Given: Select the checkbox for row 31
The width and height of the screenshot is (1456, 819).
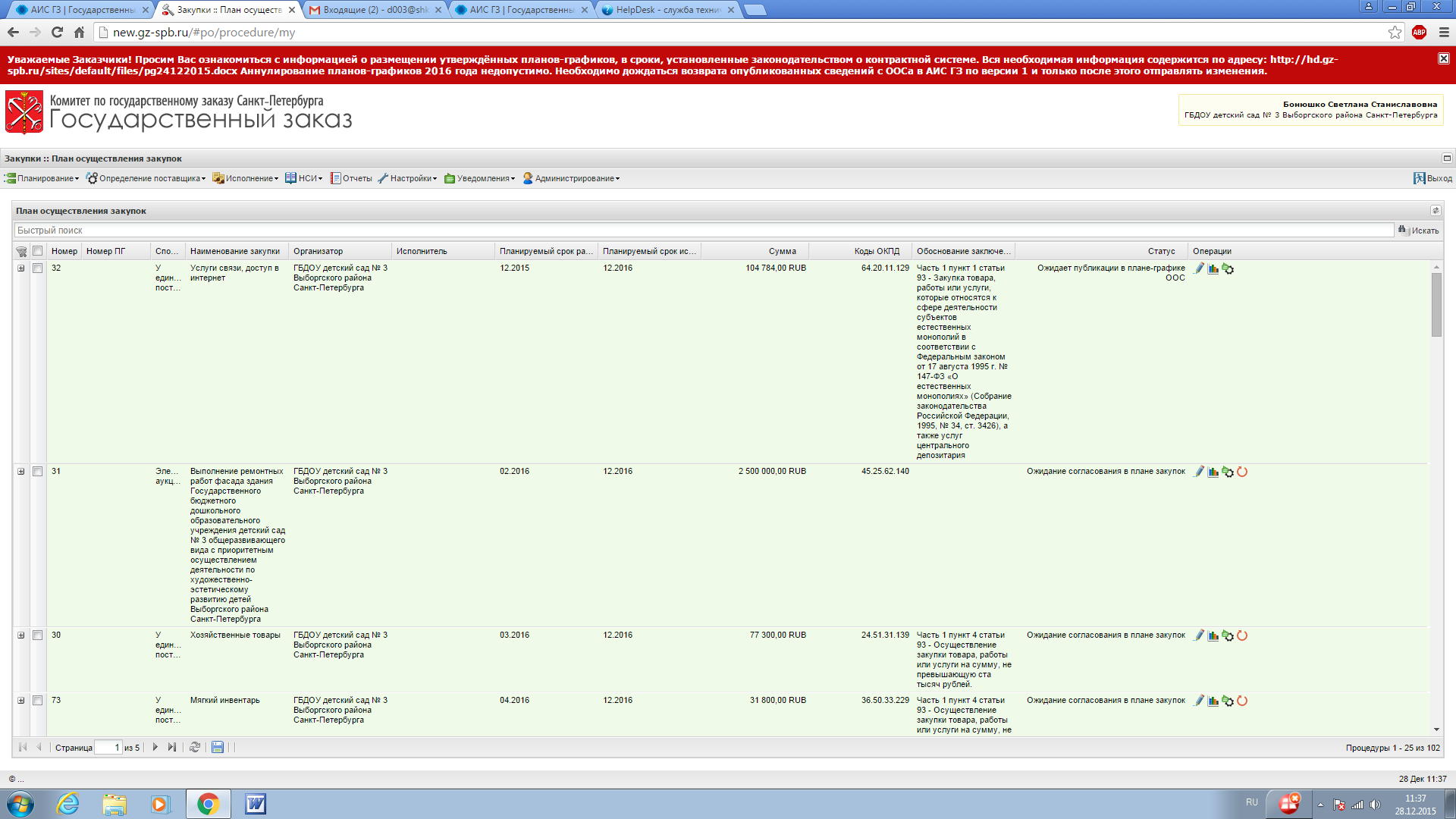Looking at the screenshot, I should pyautogui.click(x=37, y=472).
